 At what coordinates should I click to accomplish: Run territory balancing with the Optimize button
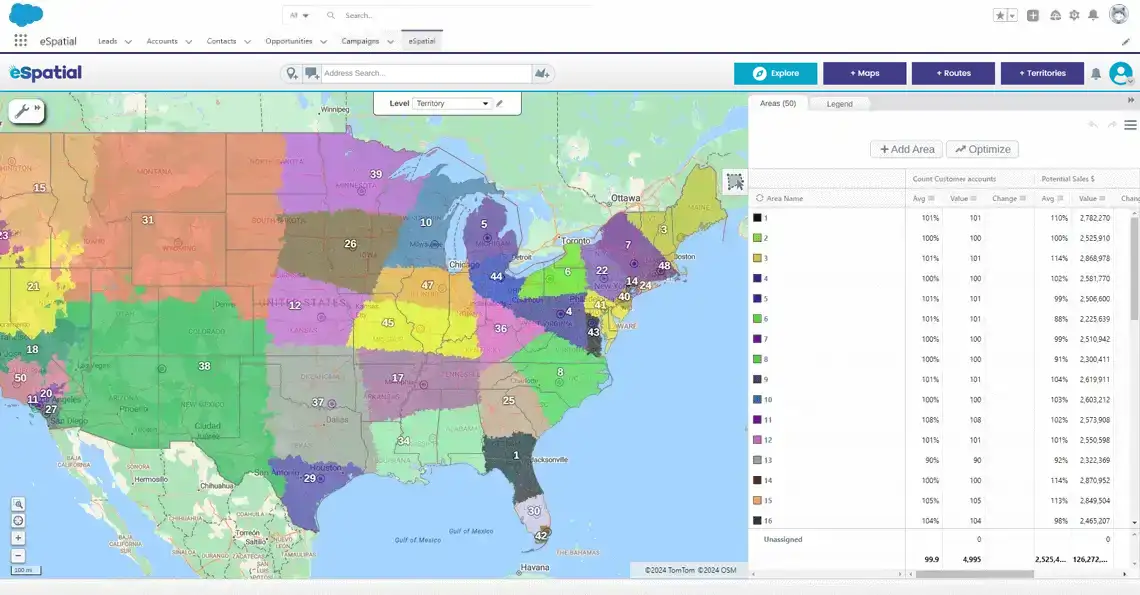(982, 148)
